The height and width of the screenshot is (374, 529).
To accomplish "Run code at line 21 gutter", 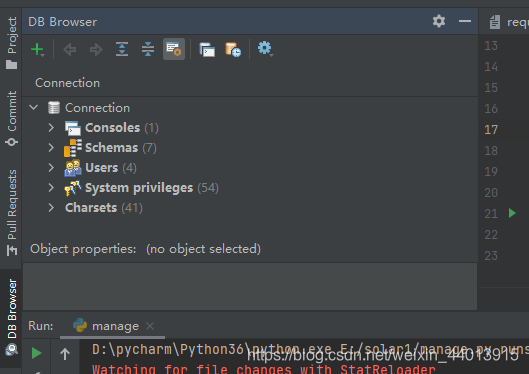I will point(512,213).
